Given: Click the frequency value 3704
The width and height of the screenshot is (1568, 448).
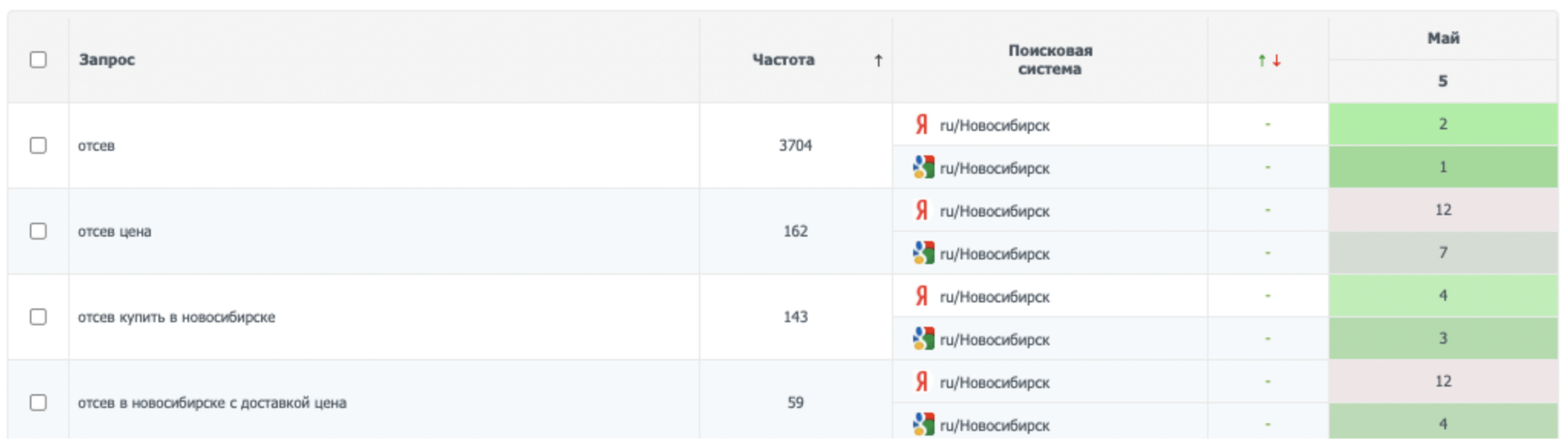Looking at the screenshot, I should point(795,146).
